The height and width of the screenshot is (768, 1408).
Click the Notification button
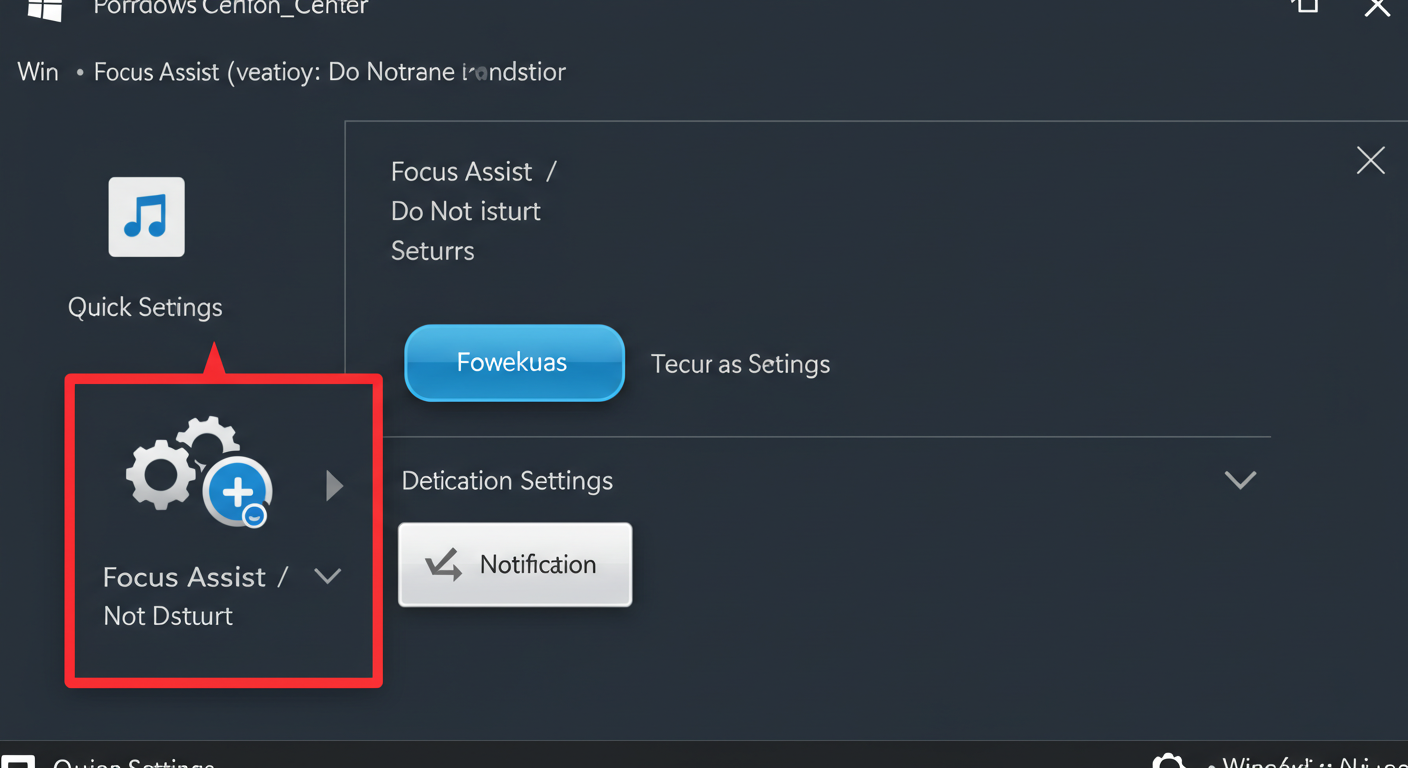[x=514, y=564]
